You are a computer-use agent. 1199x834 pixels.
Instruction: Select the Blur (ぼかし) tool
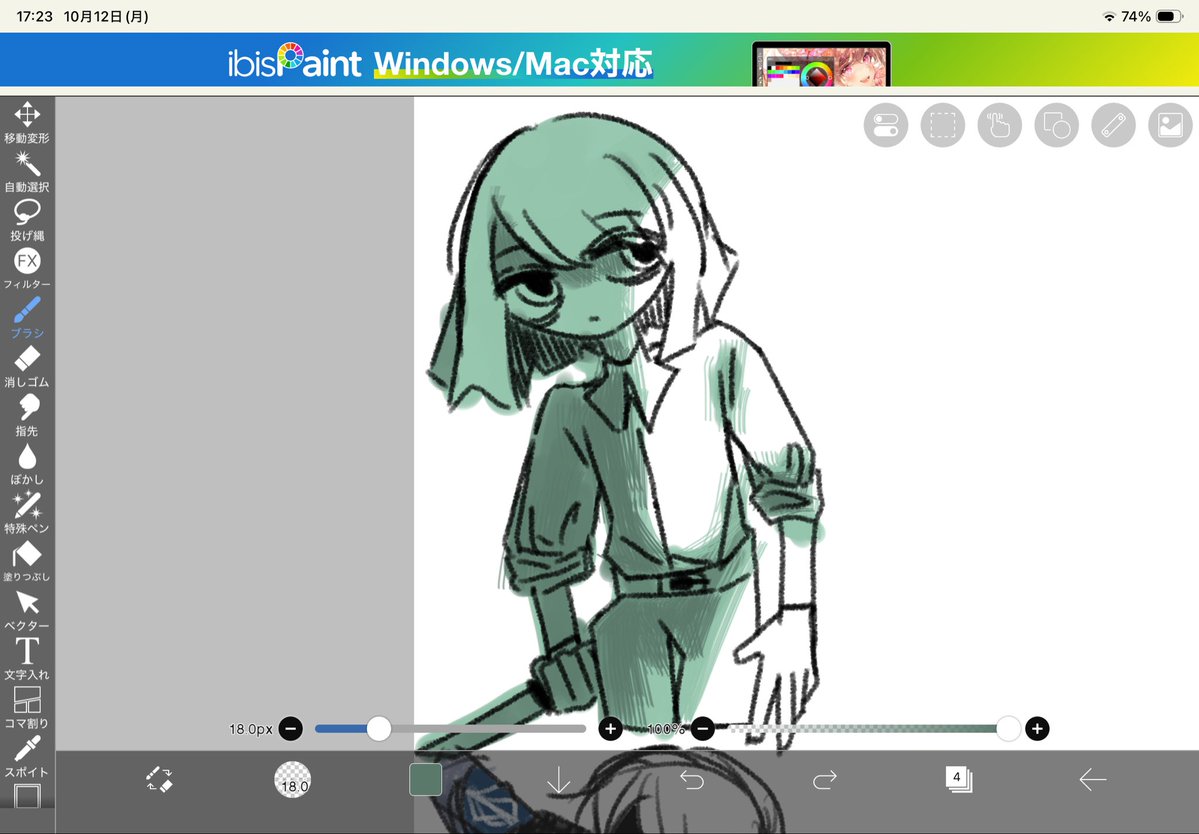point(27,464)
